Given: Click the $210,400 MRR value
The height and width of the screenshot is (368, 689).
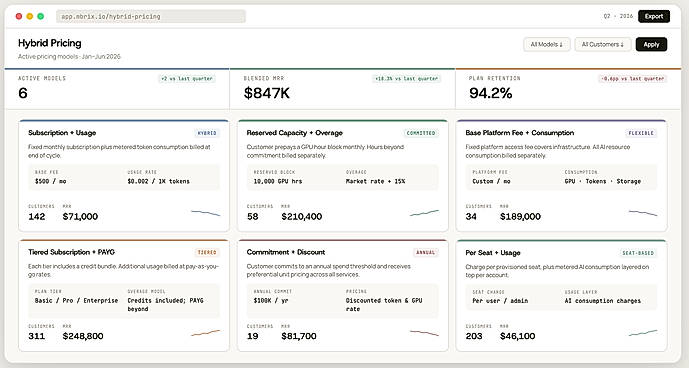Looking at the screenshot, I should click(x=301, y=216).
